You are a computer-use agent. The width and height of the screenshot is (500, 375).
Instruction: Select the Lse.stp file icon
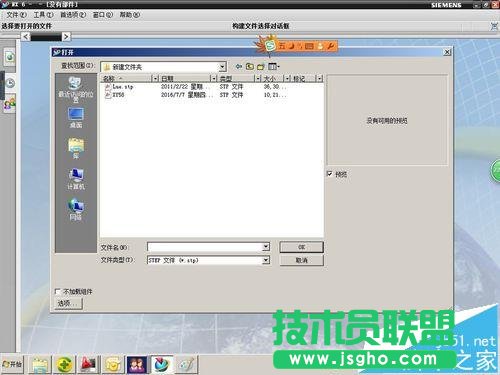108,87
